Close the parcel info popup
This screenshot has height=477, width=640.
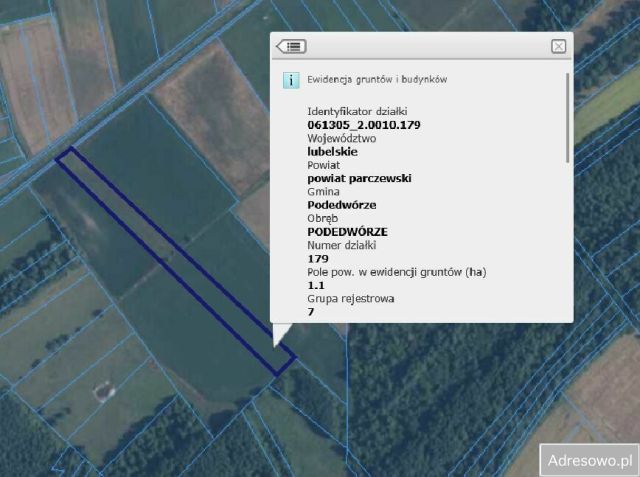[558, 47]
